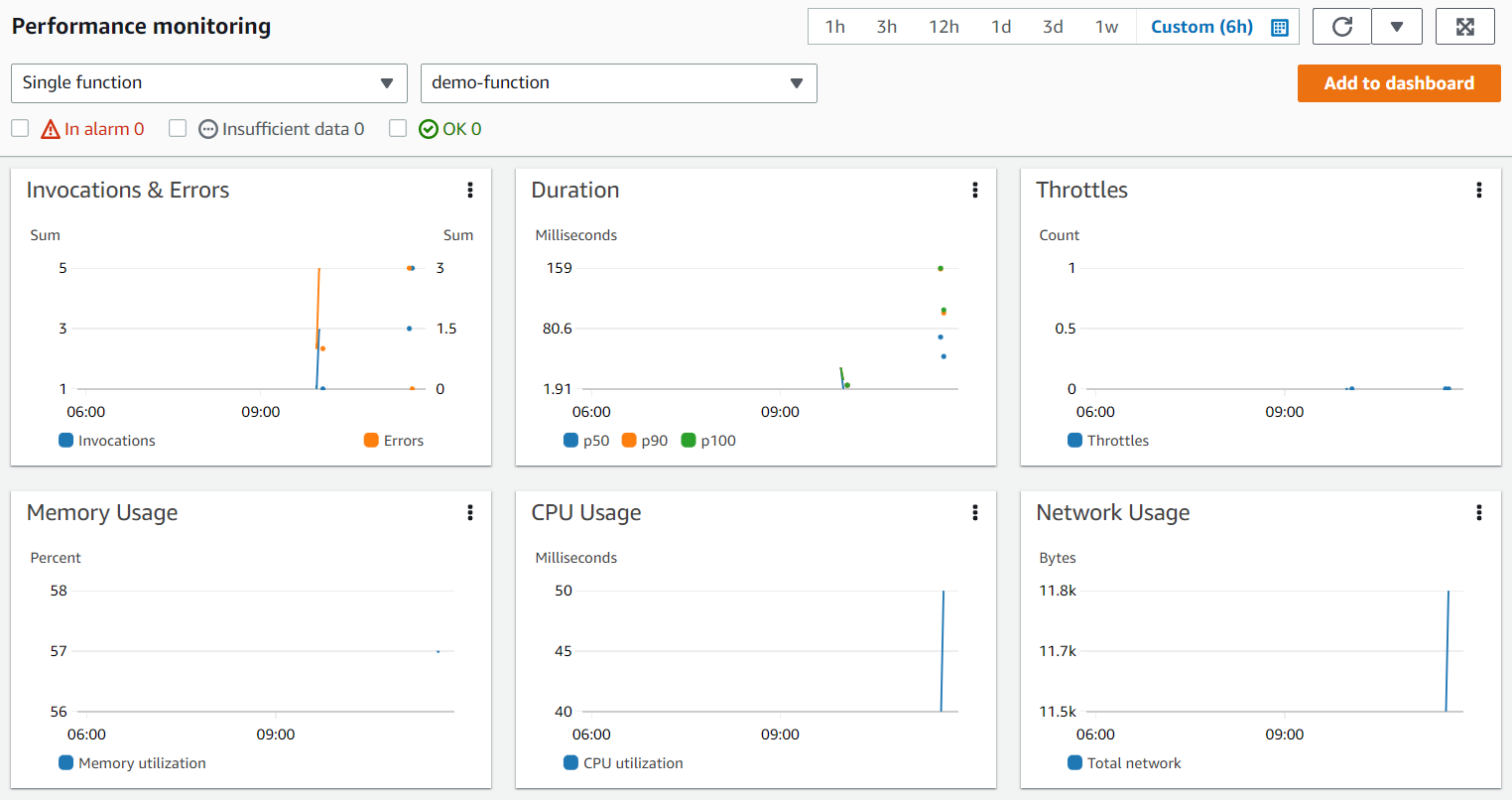Open the Duration widget three-dot menu

[x=975, y=191]
